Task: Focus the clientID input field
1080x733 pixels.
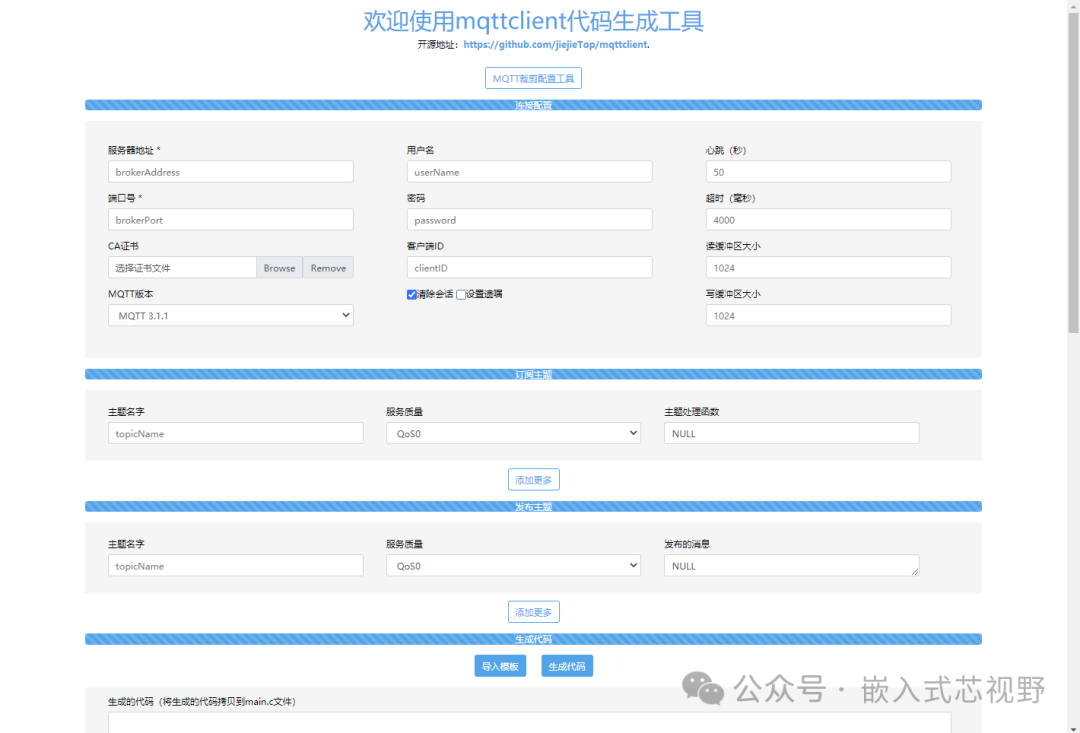Action: (x=530, y=267)
